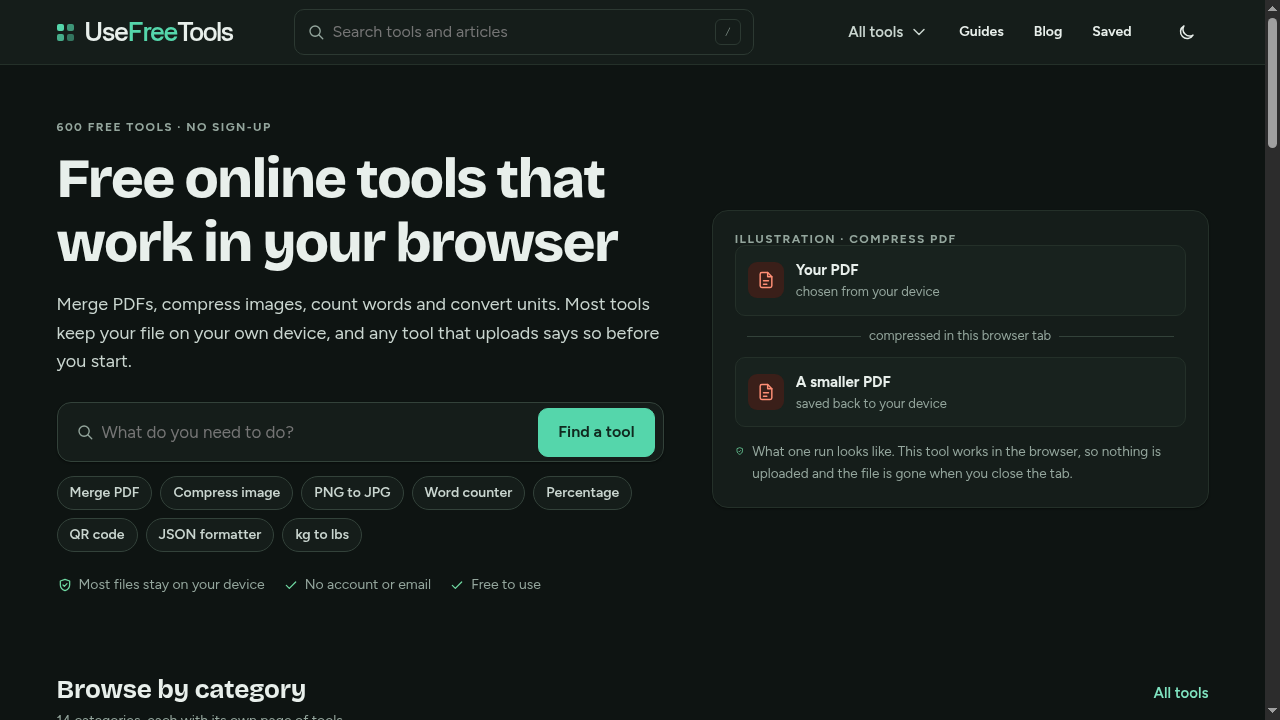Select the Word counter chip
The height and width of the screenshot is (720, 1280).
tap(468, 493)
